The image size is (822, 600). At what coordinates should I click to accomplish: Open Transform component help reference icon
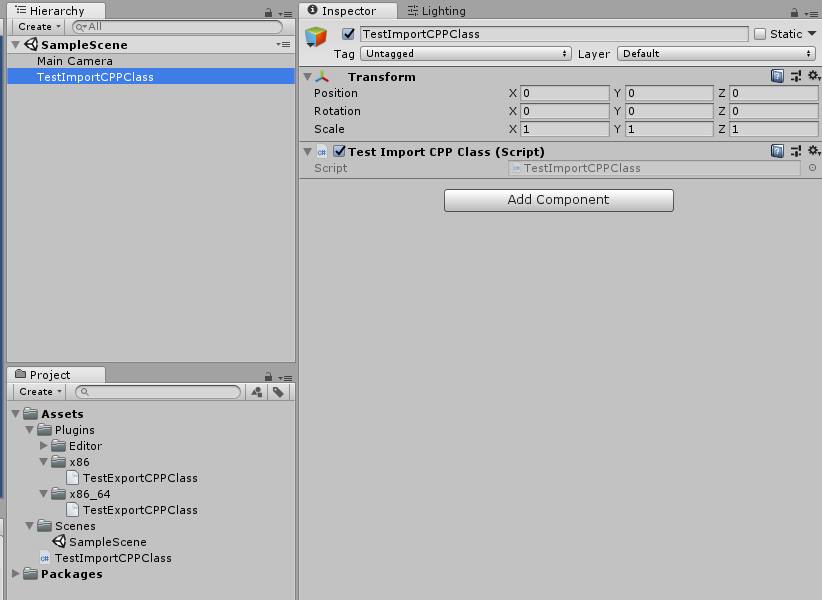click(x=777, y=77)
